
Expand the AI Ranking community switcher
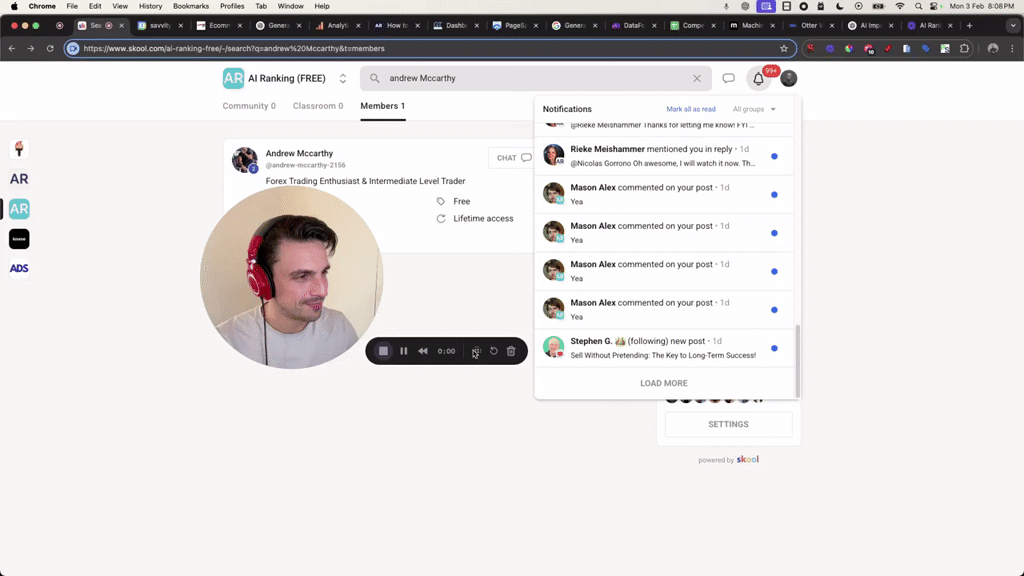[342, 78]
